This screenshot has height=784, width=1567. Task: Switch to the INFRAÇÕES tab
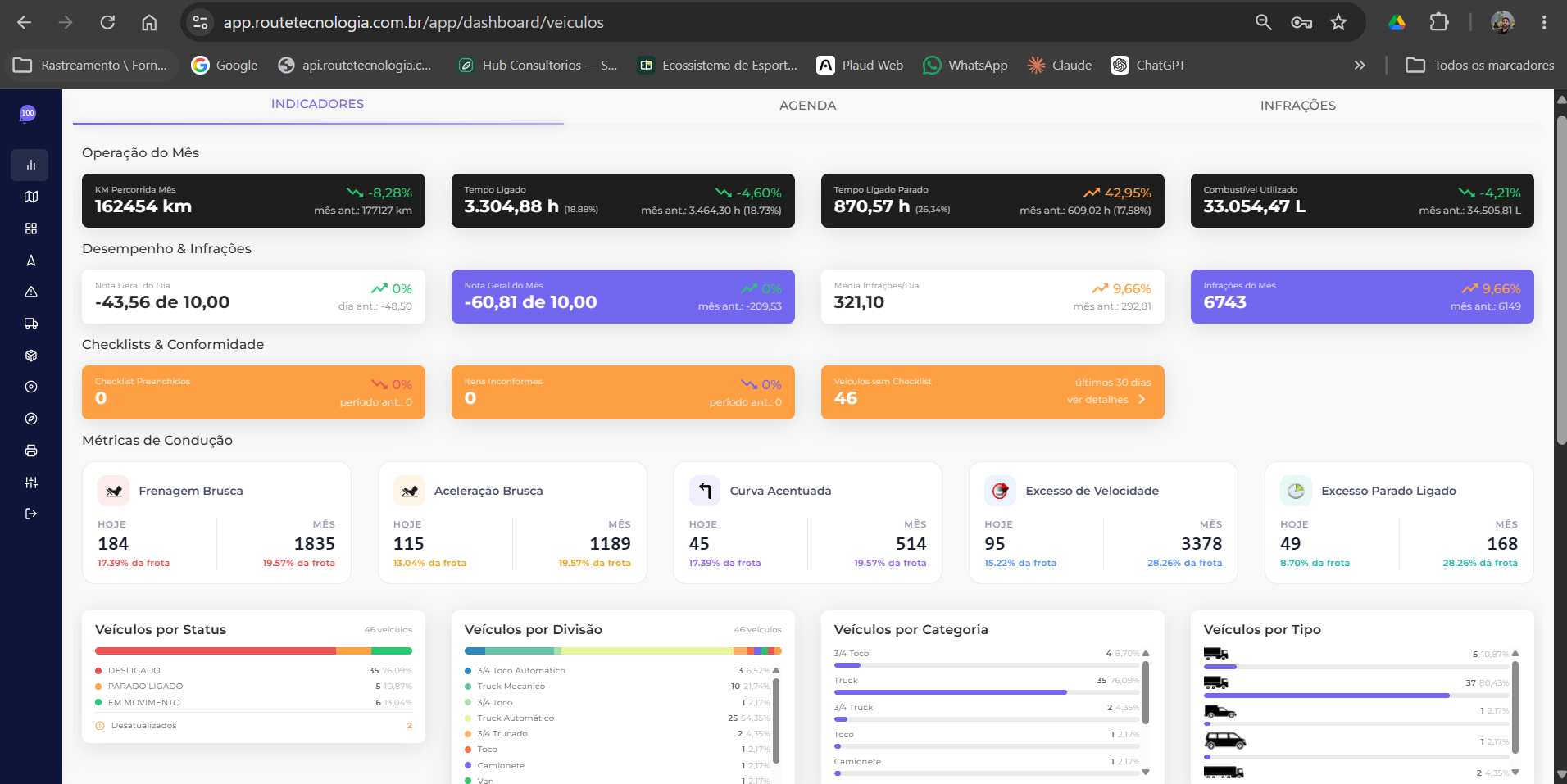click(x=1298, y=106)
